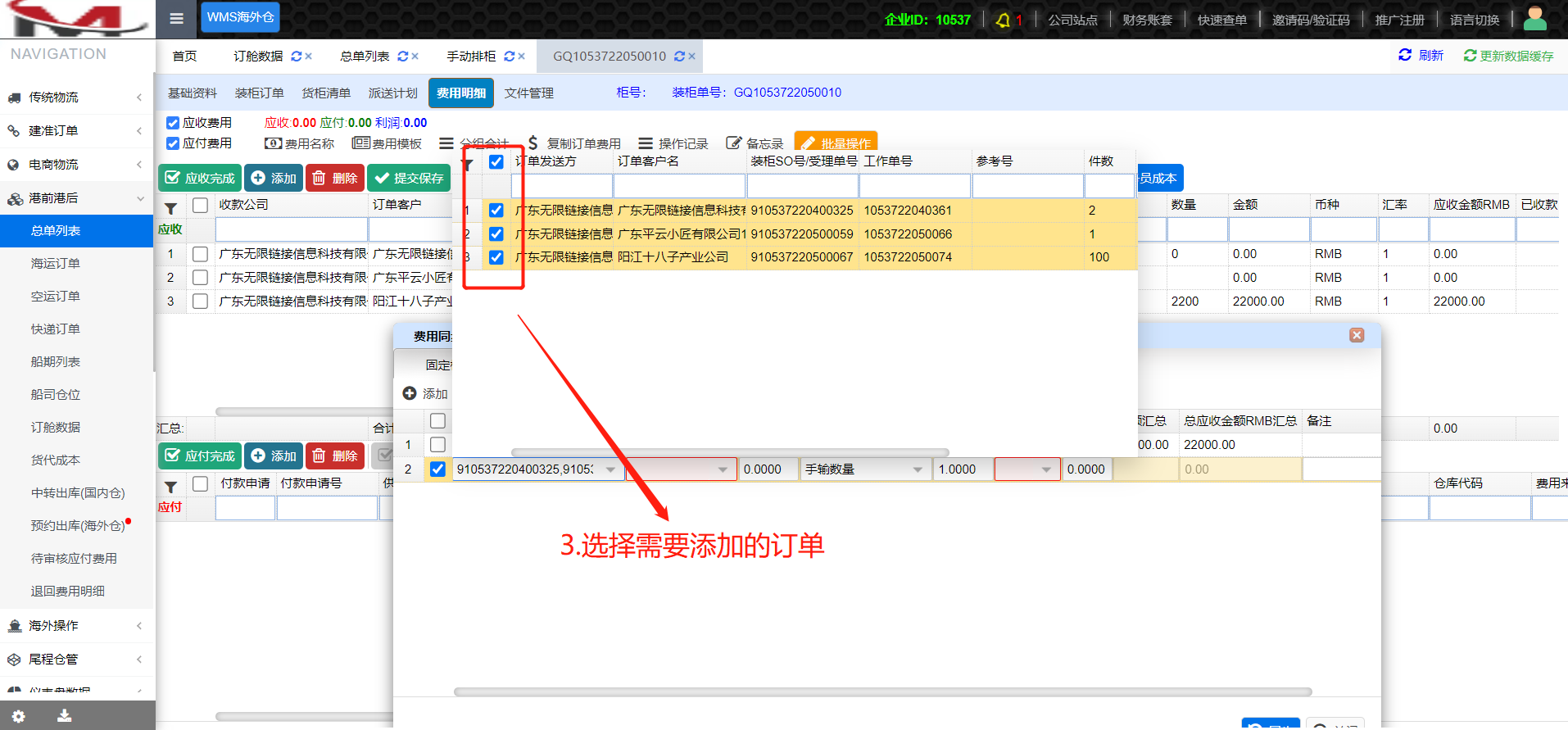Reload the GQ1053722050010 tab with its refresh icon
Image resolution: width=1568 pixels, height=730 pixels.
click(679, 57)
